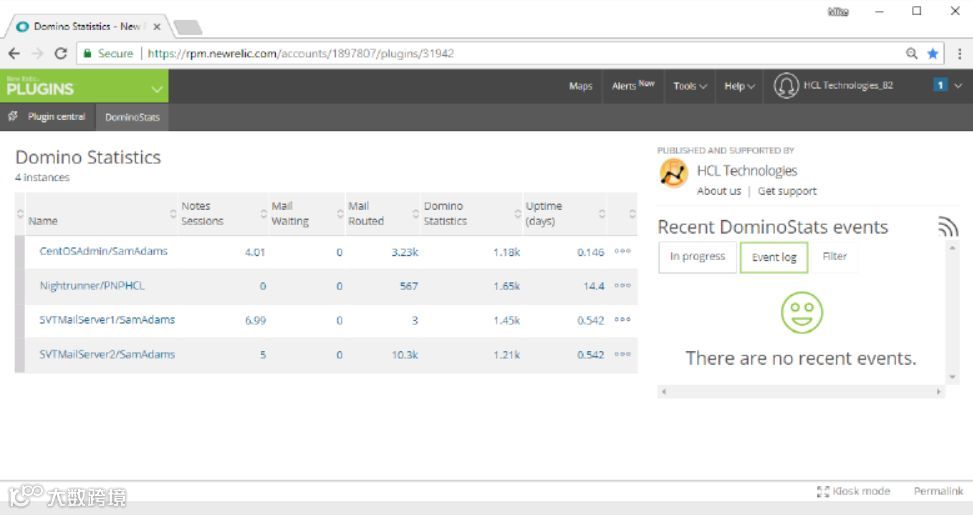Open SVTMailServer2/SamAdams instance
Screen dimensions: 973x515
107,354
